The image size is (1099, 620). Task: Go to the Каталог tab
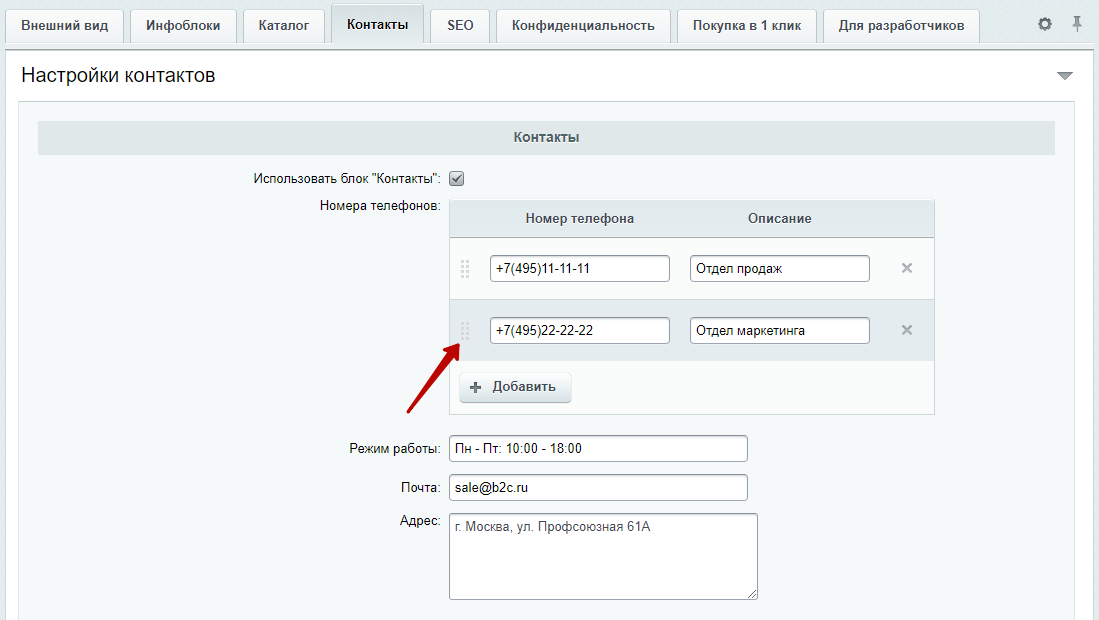[283, 26]
